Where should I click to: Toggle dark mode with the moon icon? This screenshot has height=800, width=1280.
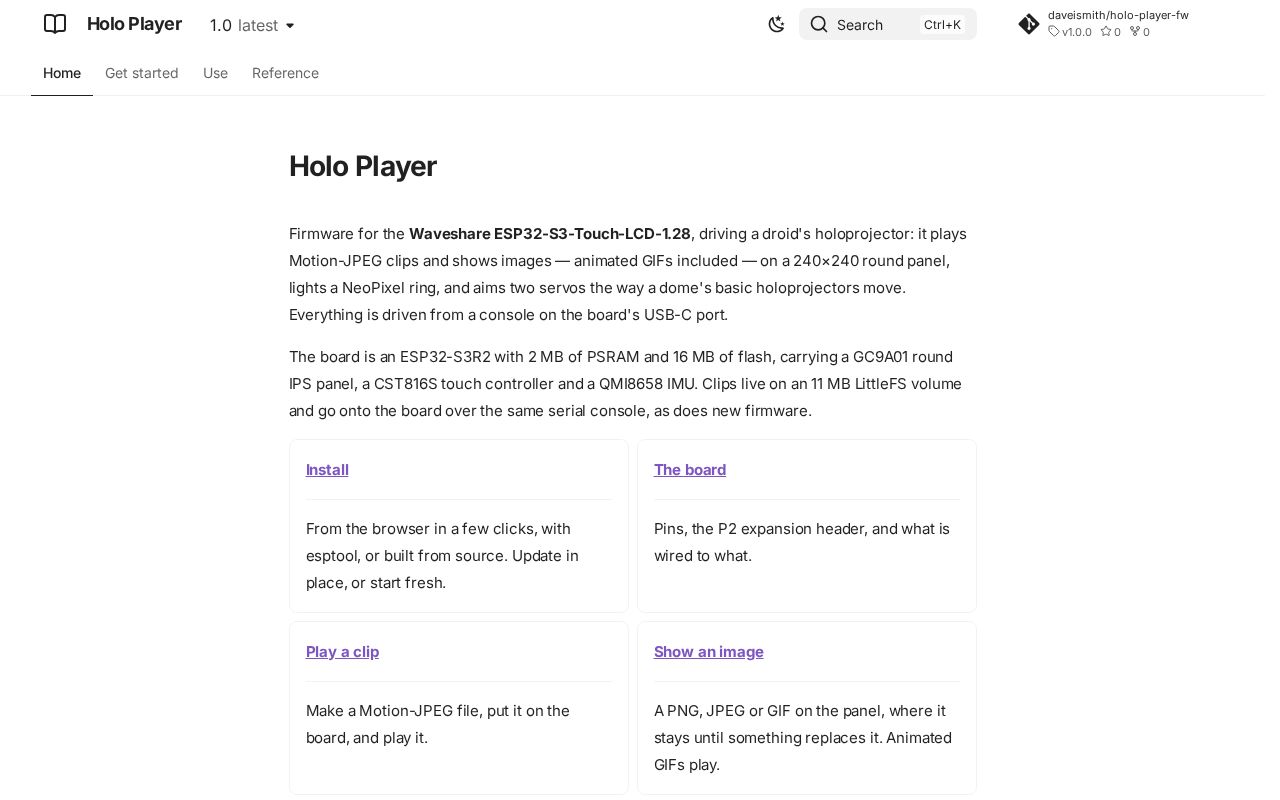coord(776,24)
